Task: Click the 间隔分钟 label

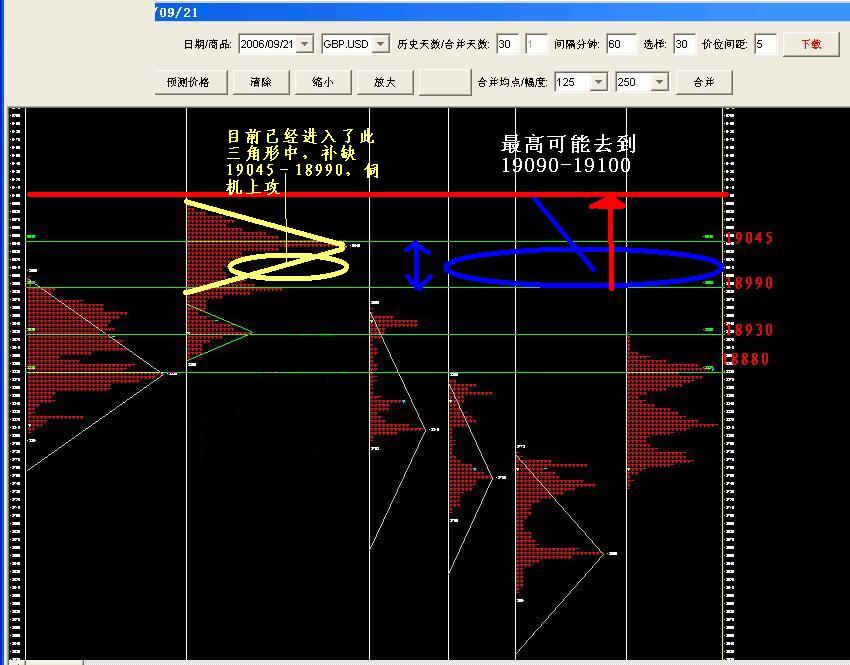Action: coord(577,44)
